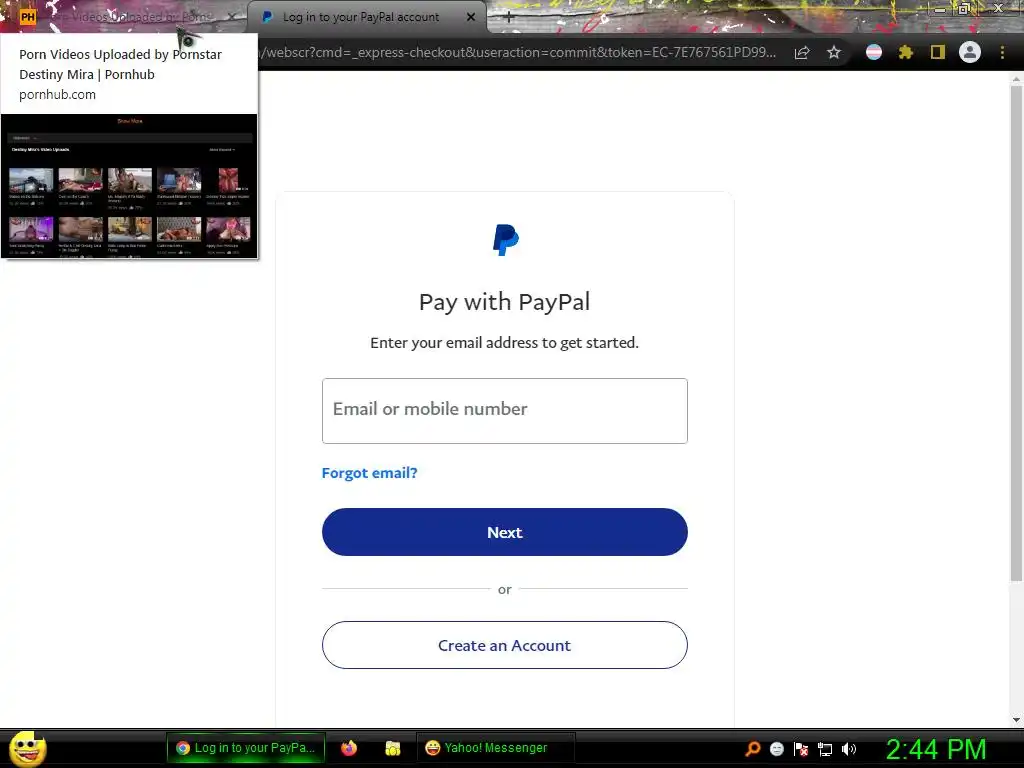1024x768 pixels.
Task: Select the Log in to your PayPal account tab
Action: pos(360,17)
